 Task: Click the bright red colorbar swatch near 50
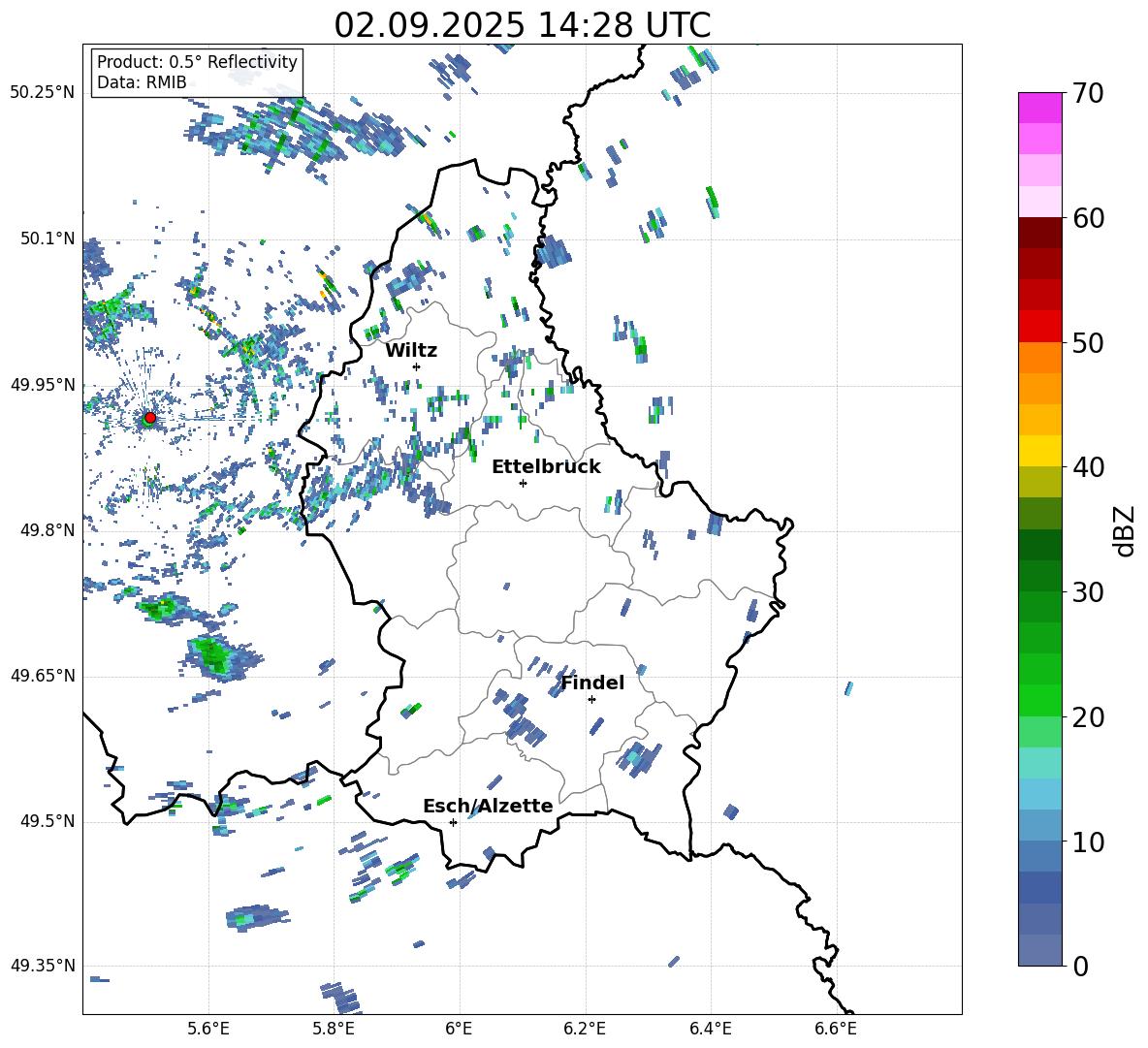click(1039, 327)
